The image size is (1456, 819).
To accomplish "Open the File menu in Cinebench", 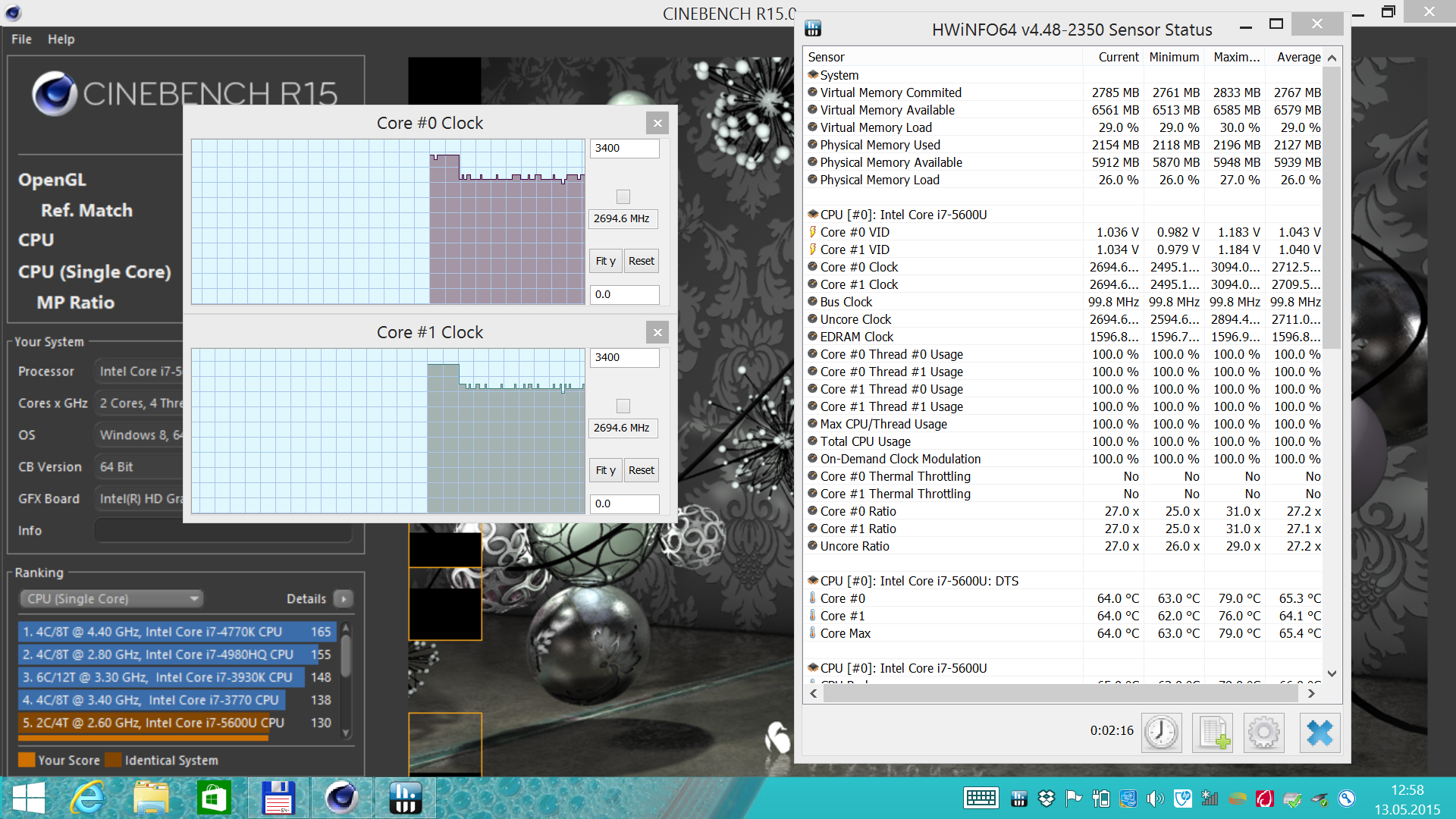I will (x=21, y=39).
